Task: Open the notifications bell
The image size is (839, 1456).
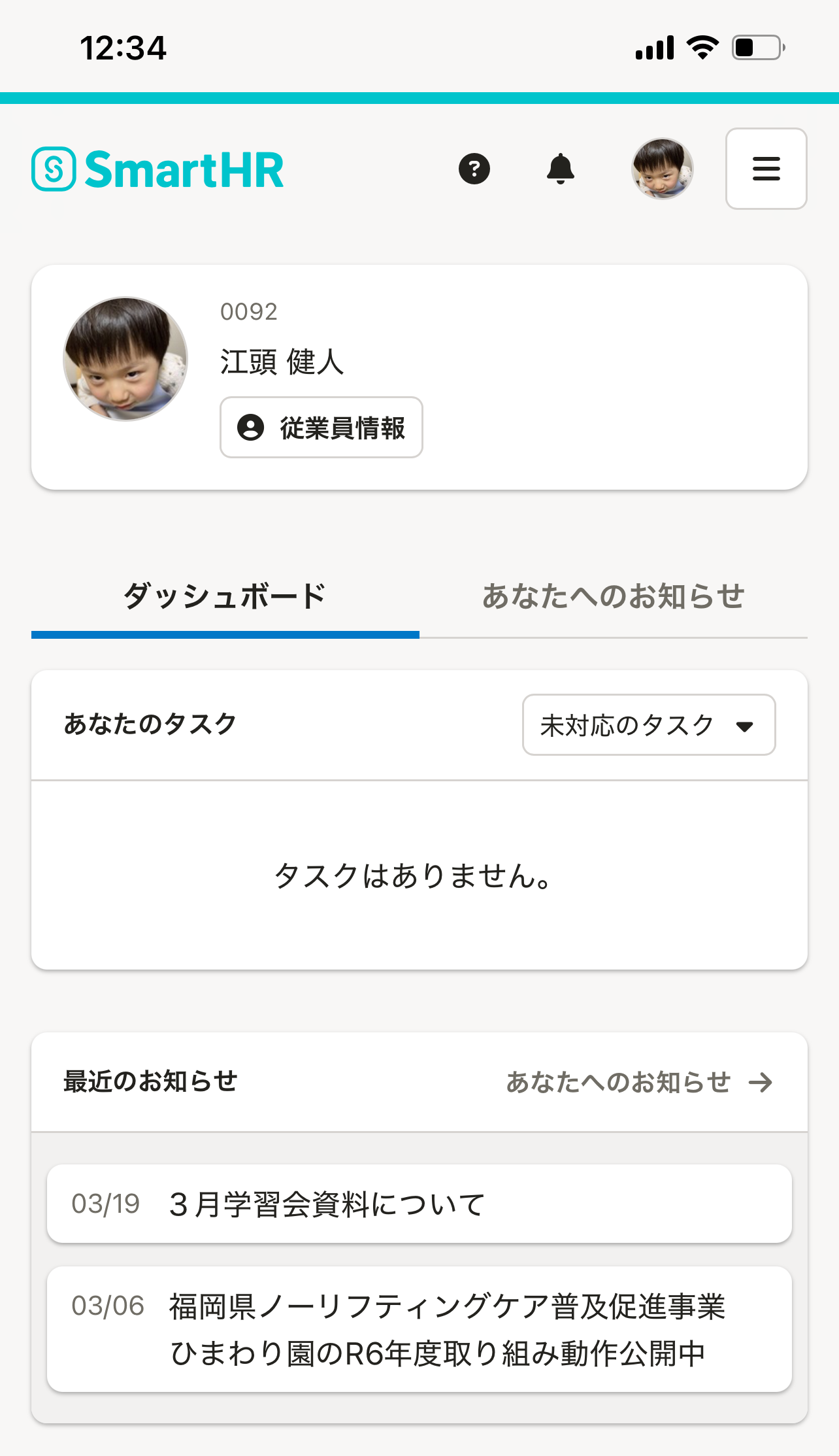Action: click(560, 169)
